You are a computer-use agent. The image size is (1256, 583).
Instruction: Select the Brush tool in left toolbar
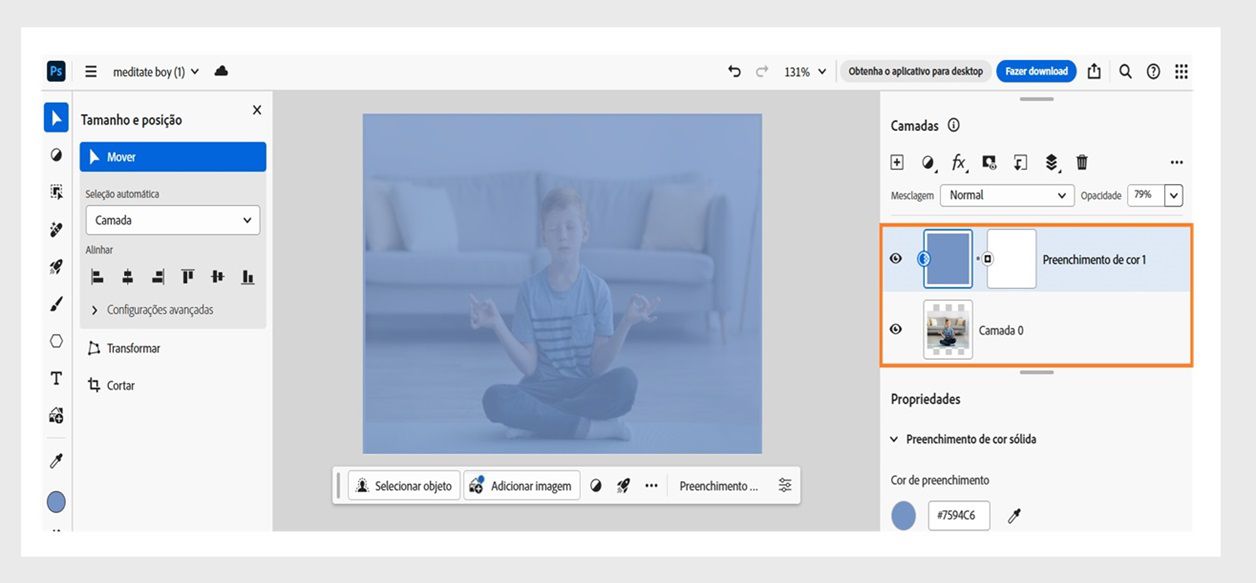(56, 305)
